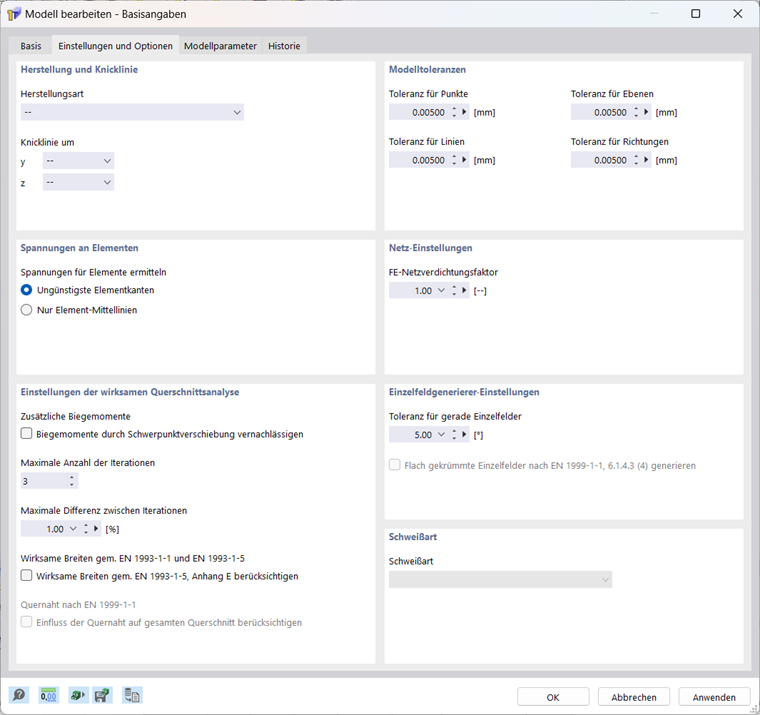Click the Anwenden button
Viewport: 760px width, 715px height.
click(714, 697)
